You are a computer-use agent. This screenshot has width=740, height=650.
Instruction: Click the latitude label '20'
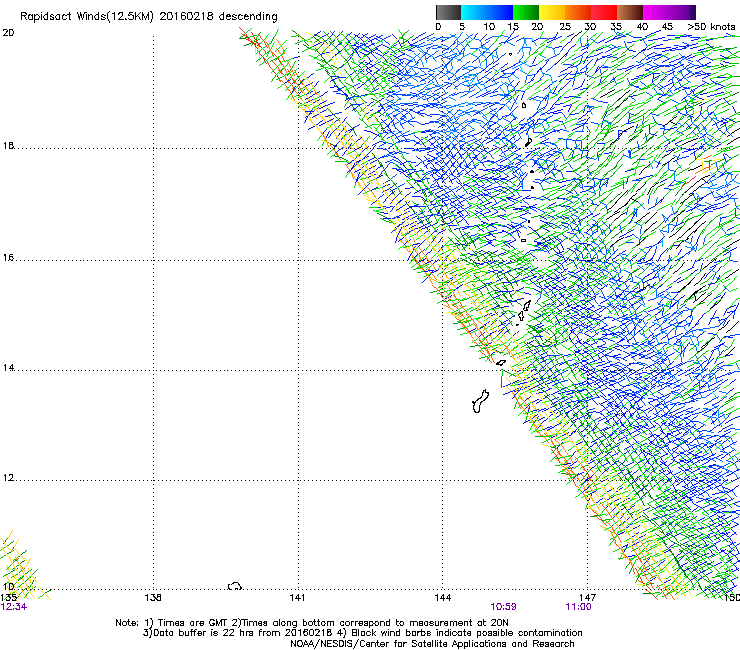(8, 33)
